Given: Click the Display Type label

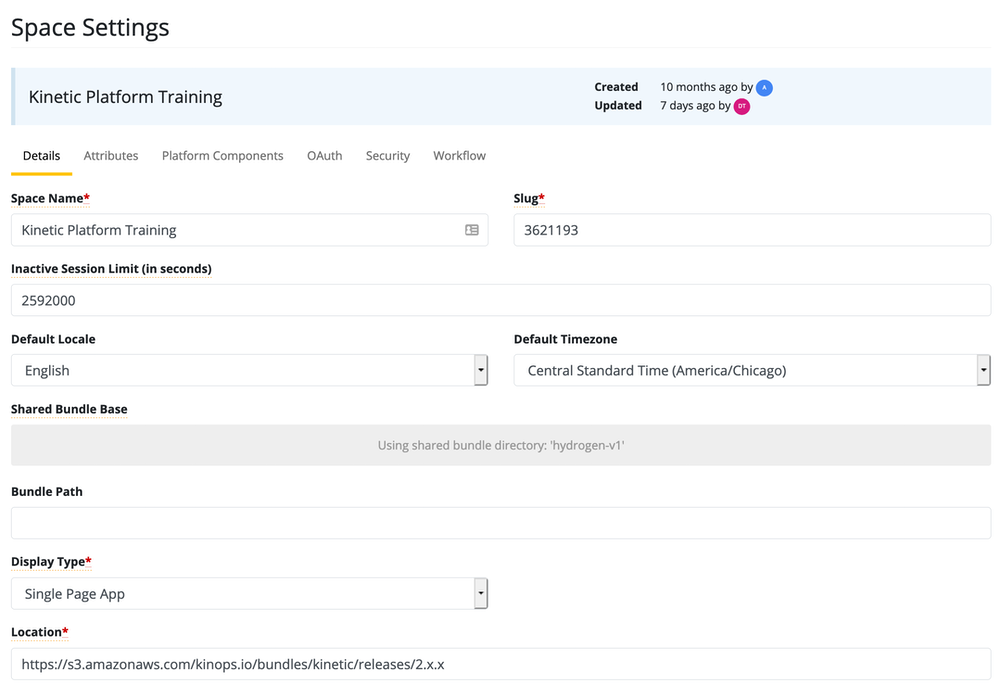Looking at the screenshot, I should (51, 562).
